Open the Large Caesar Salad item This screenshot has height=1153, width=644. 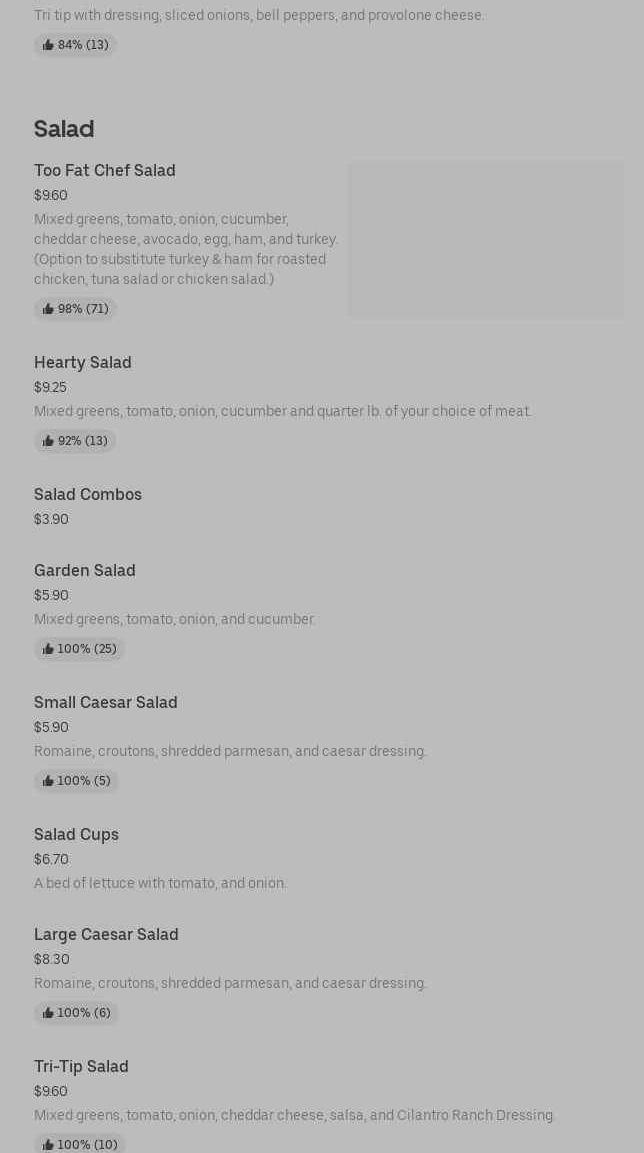coord(106,935)
